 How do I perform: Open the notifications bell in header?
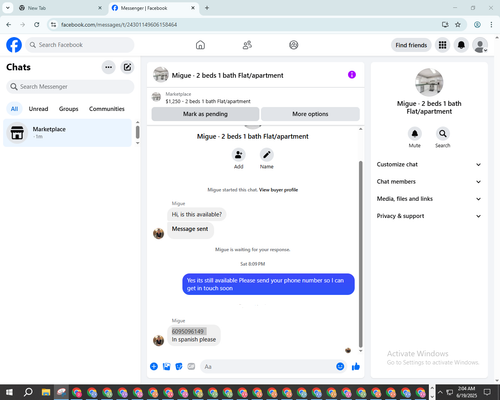pyautogui.click(x=461, y=45)
